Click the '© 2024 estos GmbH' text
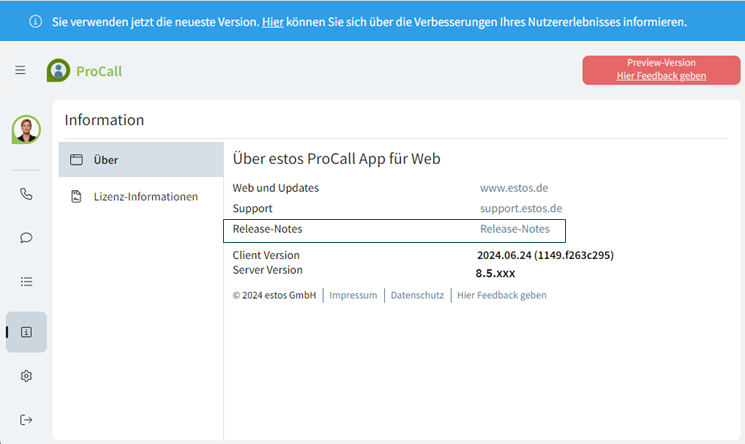Viewport: 745px width, 444px height. pyautogui.click(x=274, y=295)
